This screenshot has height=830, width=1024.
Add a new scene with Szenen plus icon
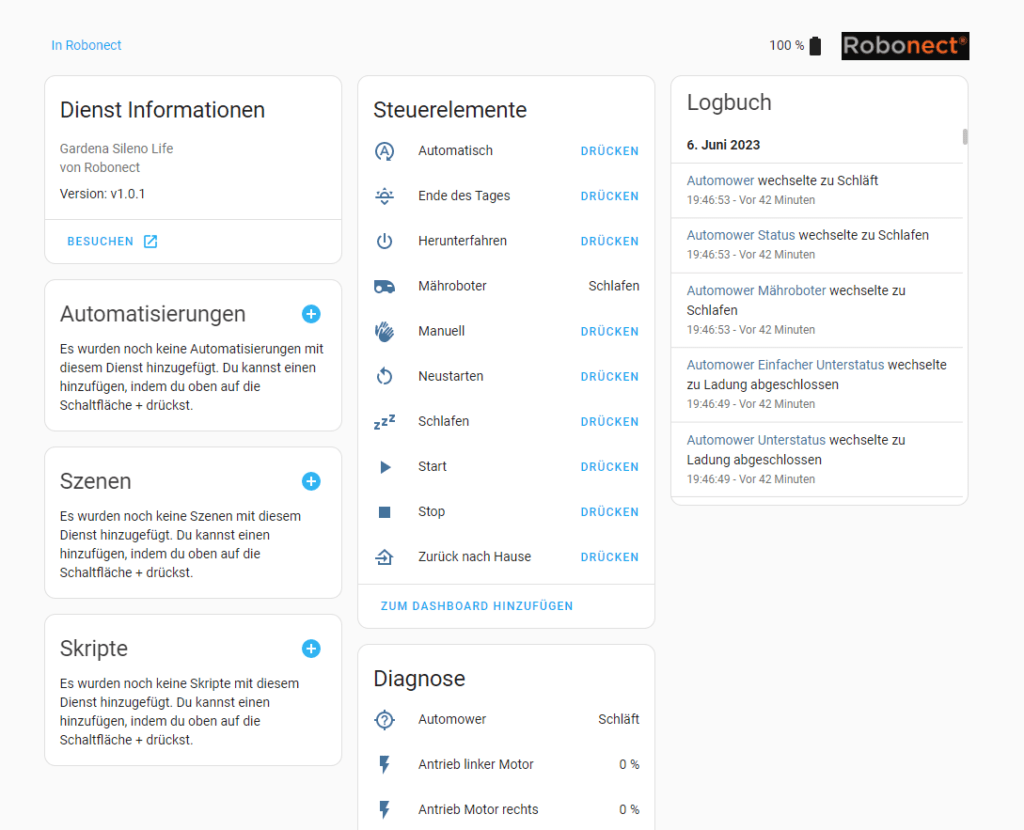[x=311, y=481]
